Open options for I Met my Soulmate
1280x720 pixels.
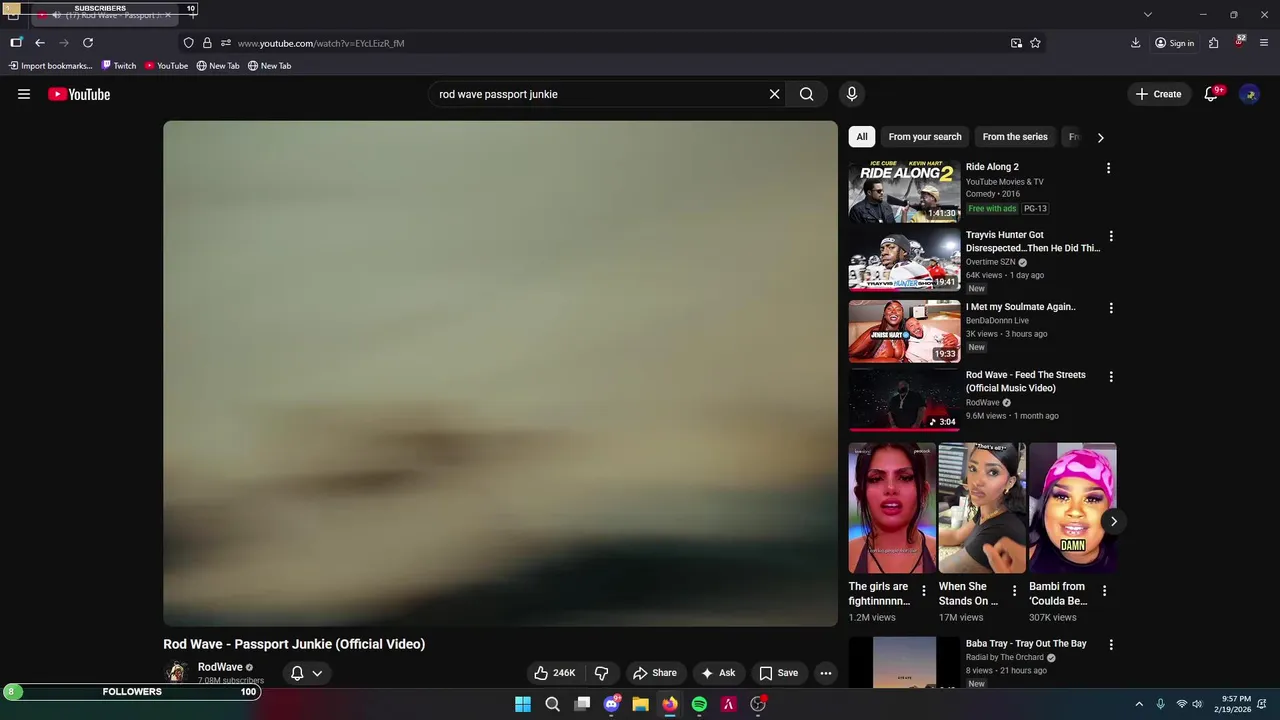click(x=1111, y=308)
